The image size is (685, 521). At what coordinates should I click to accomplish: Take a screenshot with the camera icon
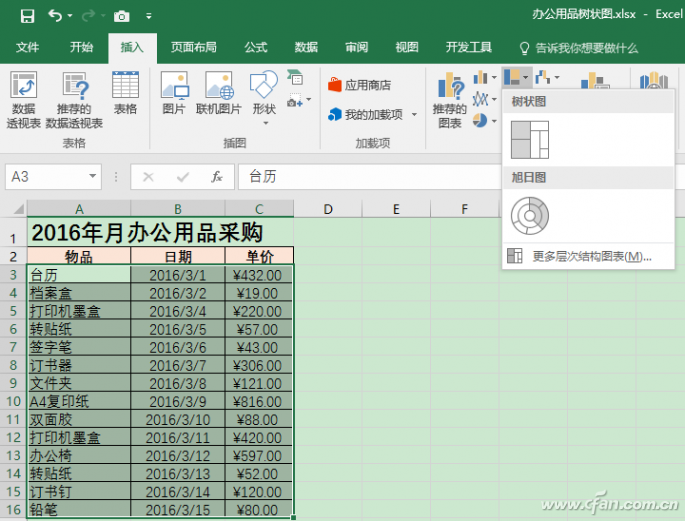(x=121, y=17)
